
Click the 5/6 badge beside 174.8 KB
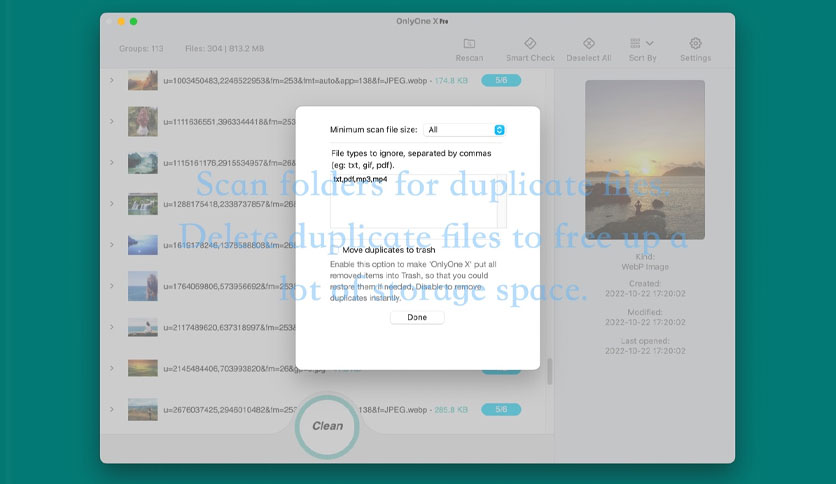[501, 80]
